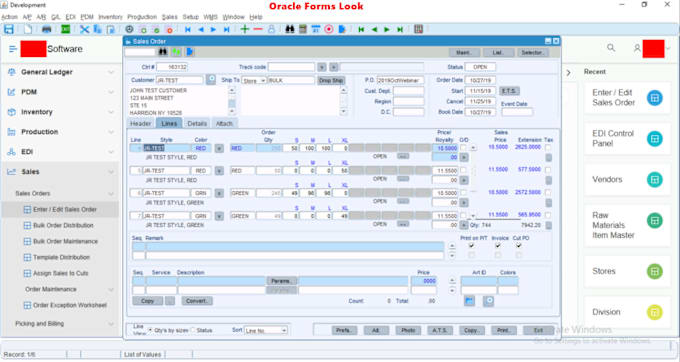Click binoculars icon inside Sales Order window
The image size is (680, 362).
pos(163,52)
